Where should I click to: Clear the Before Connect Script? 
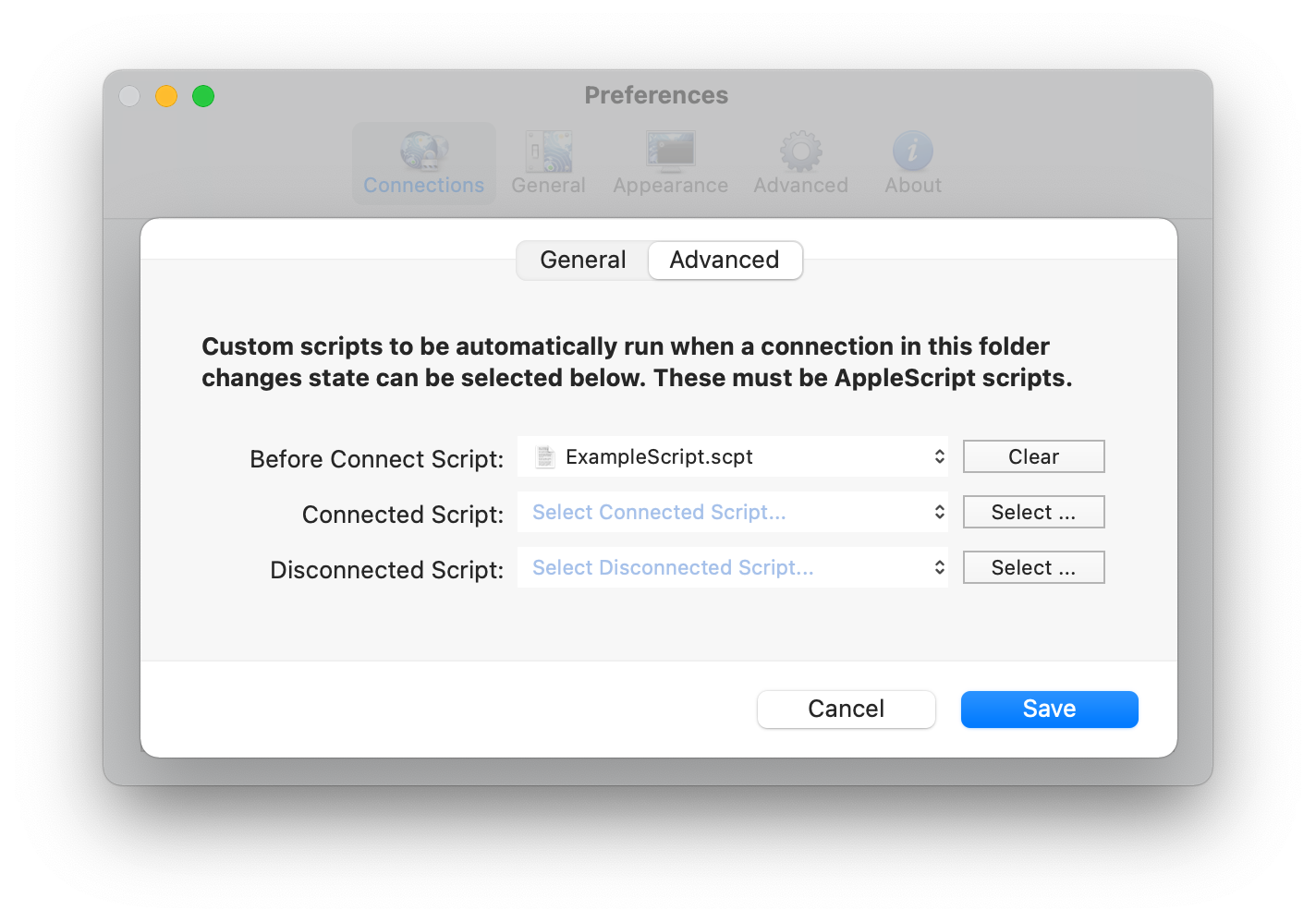click(x=1033, y=456)
